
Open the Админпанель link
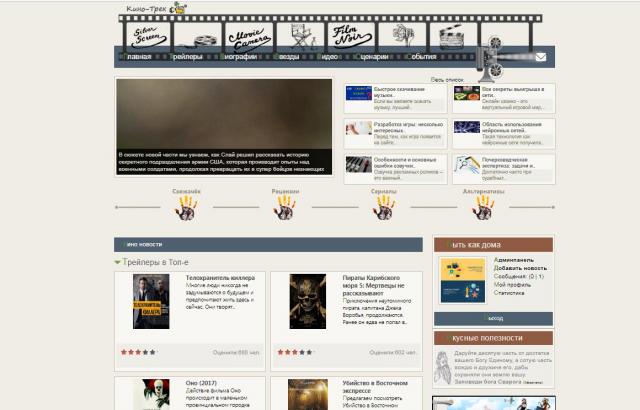coord(513,260)
